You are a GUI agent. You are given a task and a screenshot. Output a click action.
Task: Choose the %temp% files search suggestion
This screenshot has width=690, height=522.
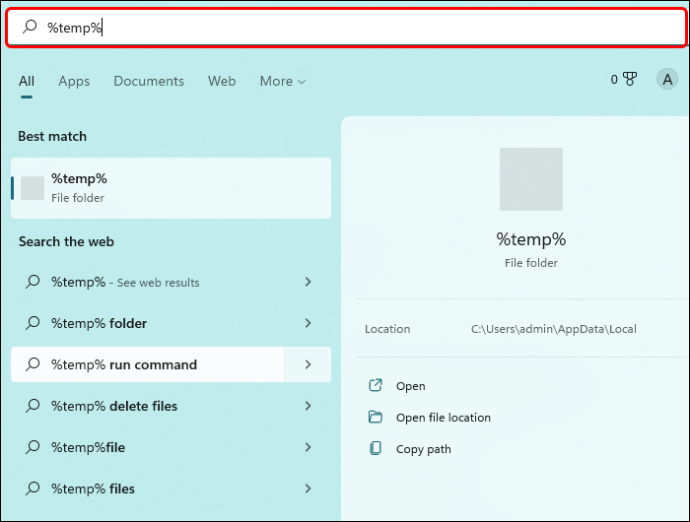171,489
